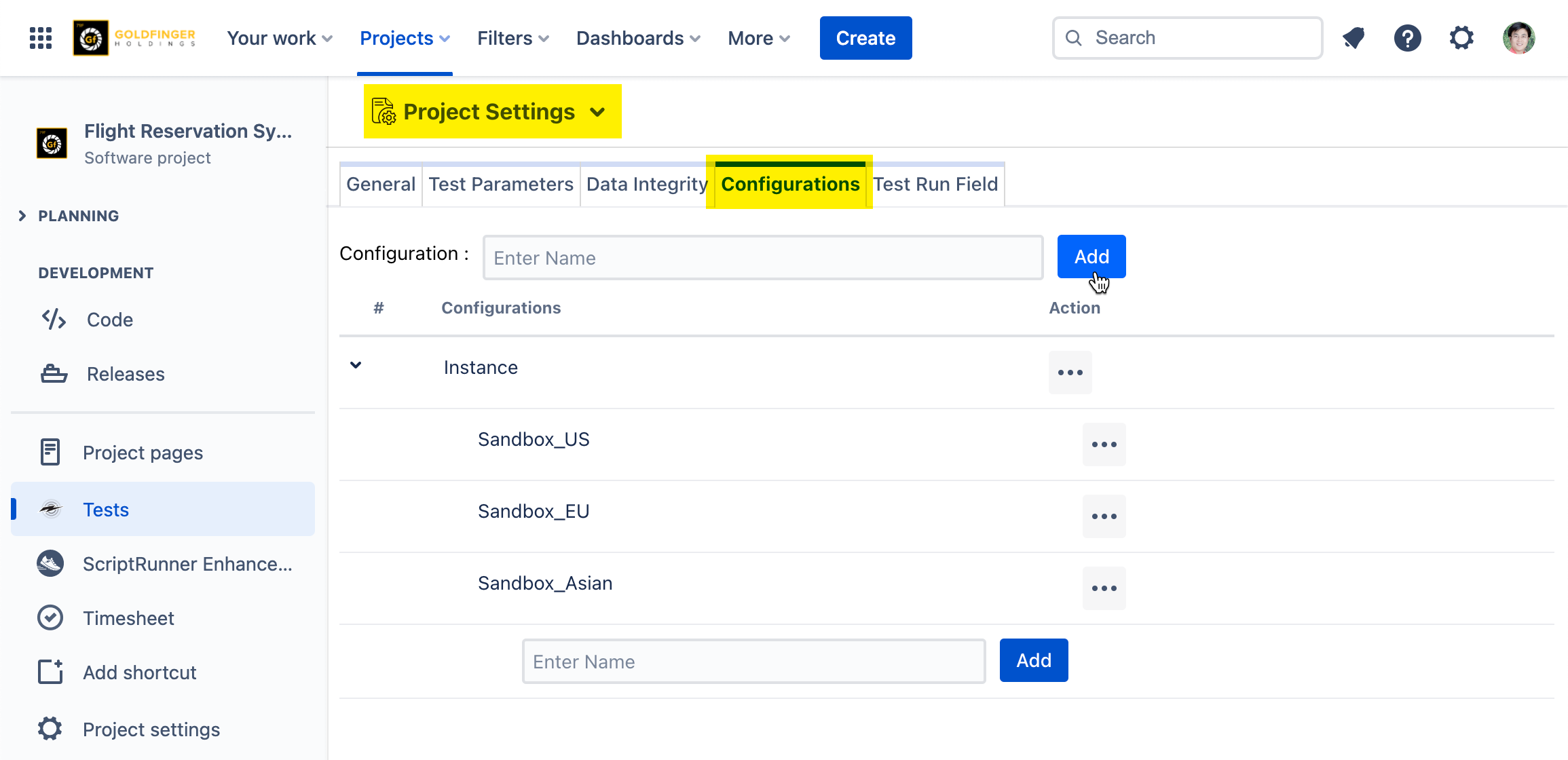This screenshot has width=1568, height=760.
Task: Click the user profile avatar
Action: [x=1518, y=38]
